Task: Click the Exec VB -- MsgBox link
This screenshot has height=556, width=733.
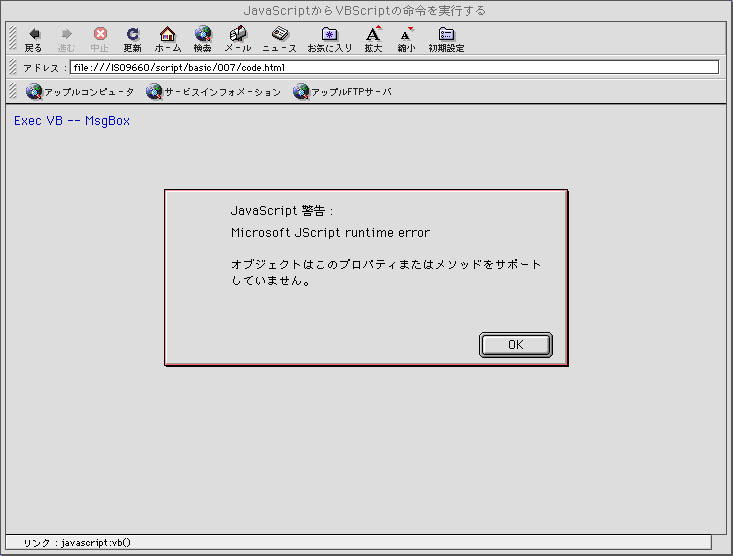Action: (x=72, y=121)
